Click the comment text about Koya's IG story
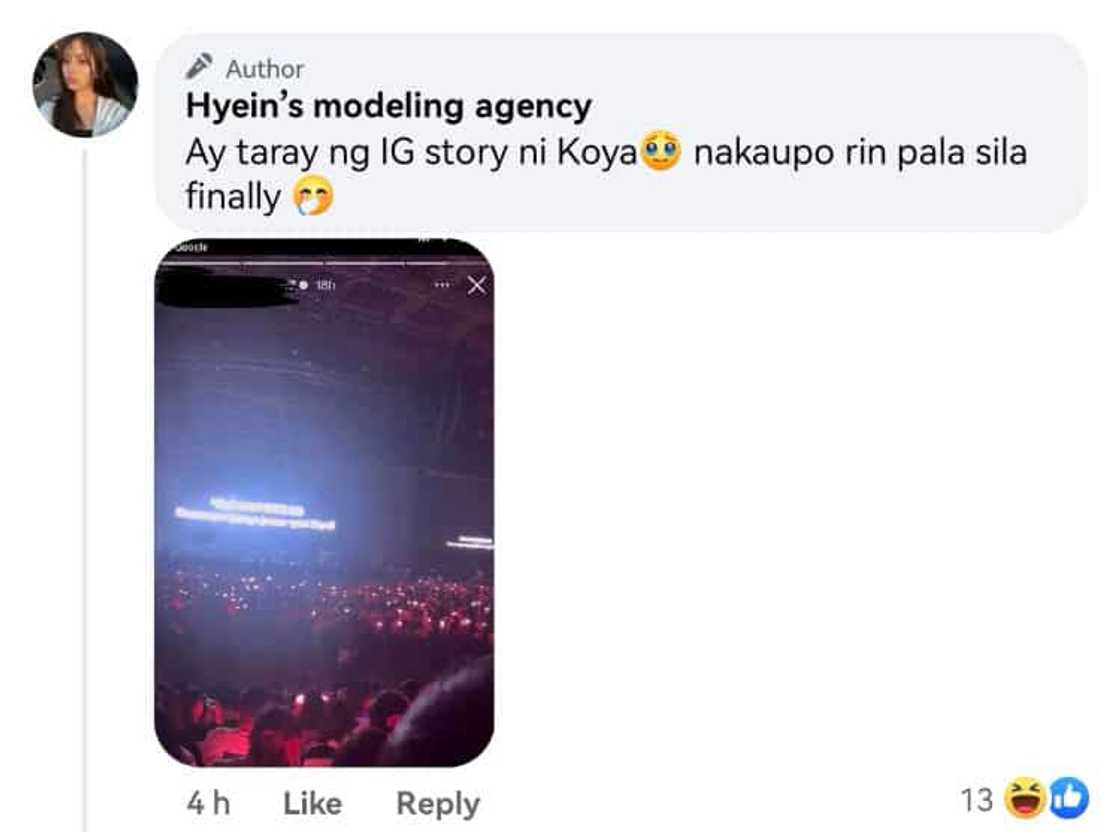The image size is (1120, 832). coord(606,174)
